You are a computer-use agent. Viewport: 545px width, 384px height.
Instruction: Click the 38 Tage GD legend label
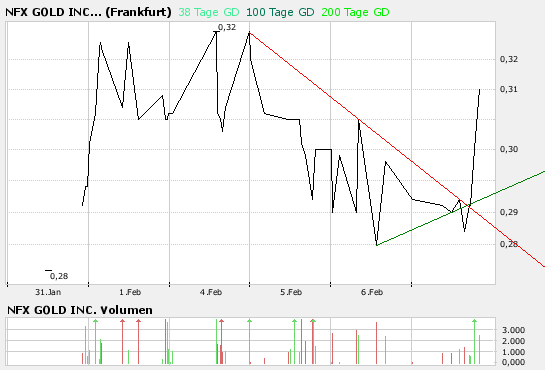pyautogui.click(x=209, y=12)
